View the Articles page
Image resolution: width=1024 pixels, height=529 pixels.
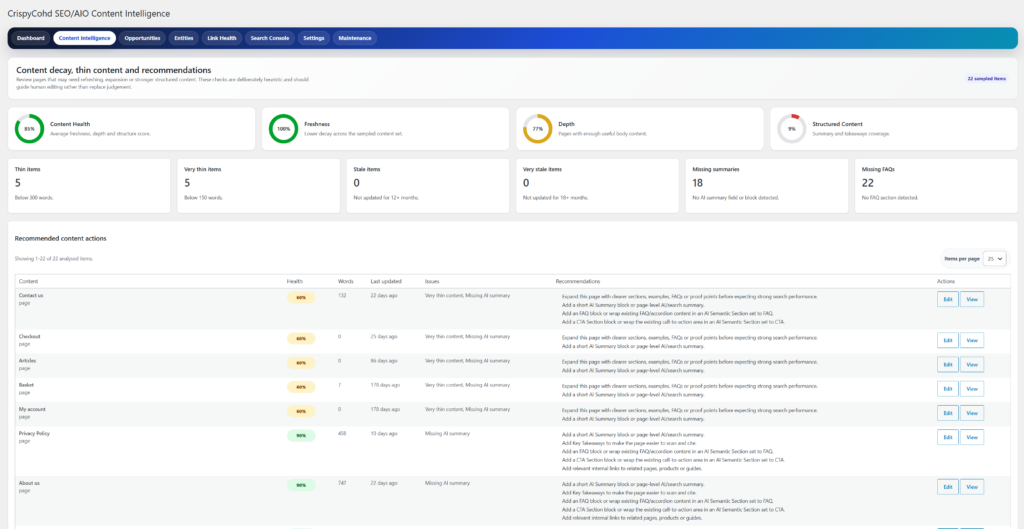click(972, 364)
